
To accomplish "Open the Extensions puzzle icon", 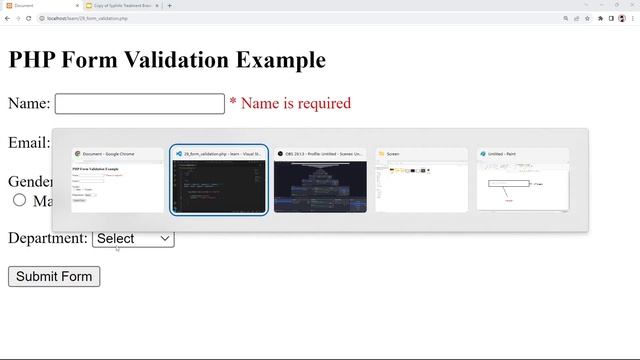I will pos(600,18).
